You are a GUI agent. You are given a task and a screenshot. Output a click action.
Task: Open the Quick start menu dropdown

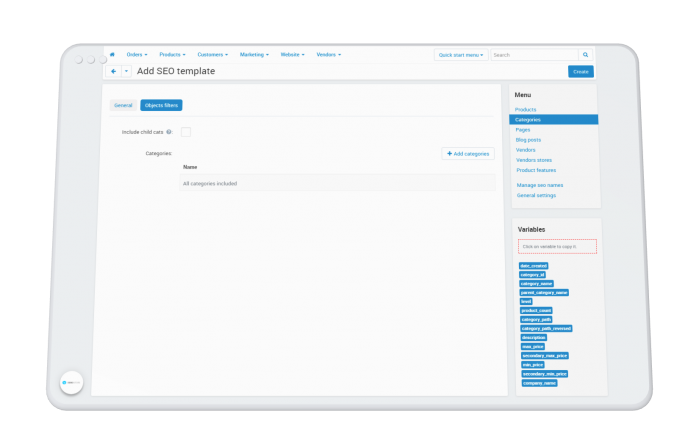pyautogui.click(x=461, y=55)
